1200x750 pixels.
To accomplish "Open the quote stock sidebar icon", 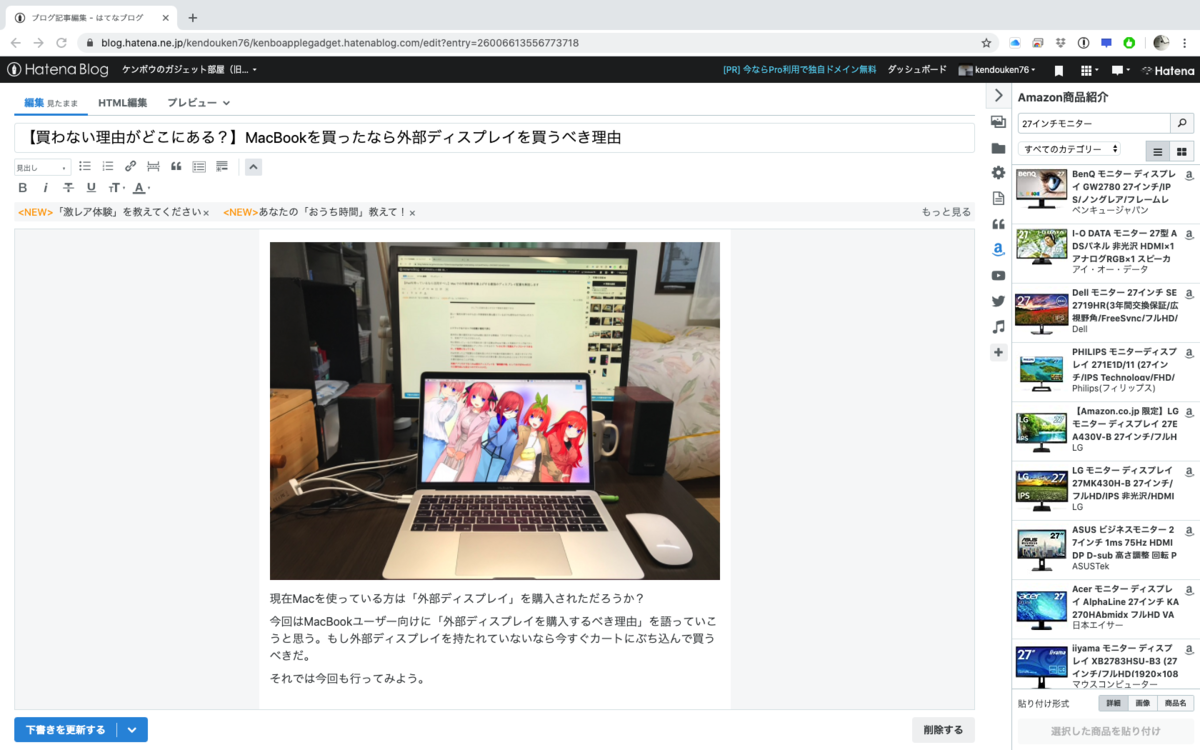I will (x=998, y=224).
